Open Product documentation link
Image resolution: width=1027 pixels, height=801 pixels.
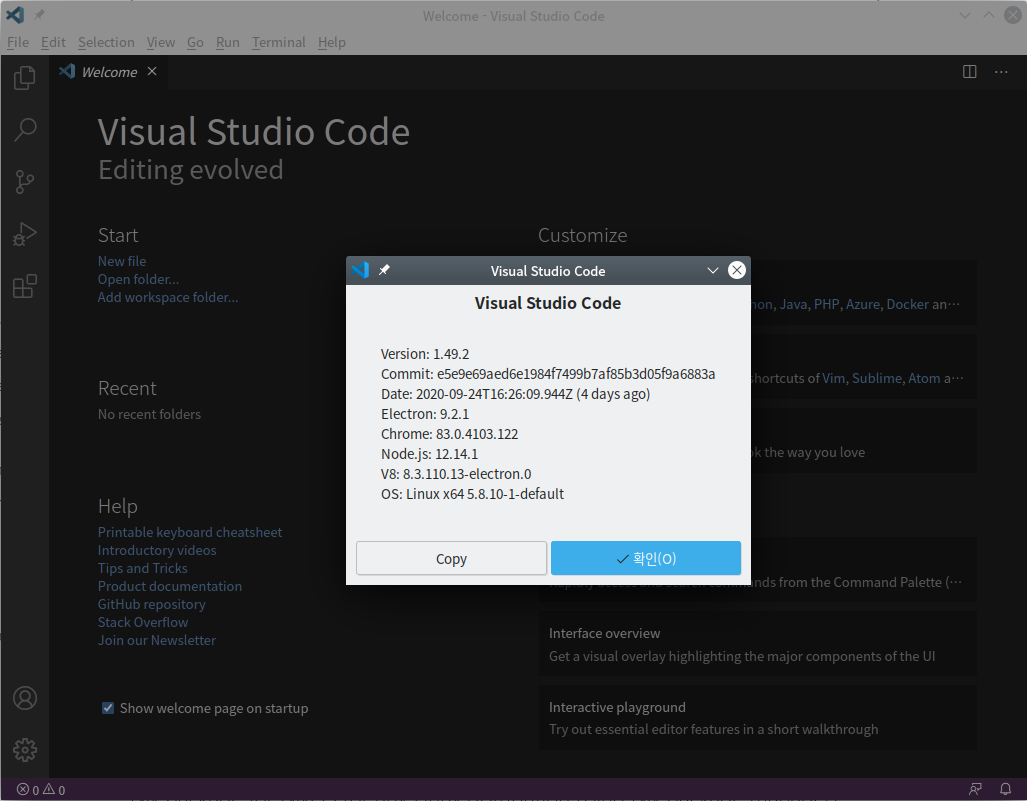coord(170,586)
